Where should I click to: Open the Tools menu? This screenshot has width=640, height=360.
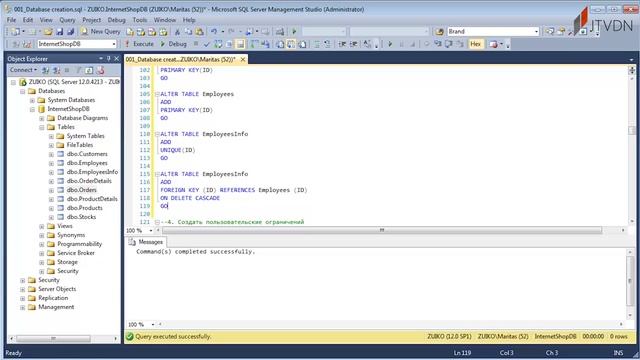tap(140, 20)
